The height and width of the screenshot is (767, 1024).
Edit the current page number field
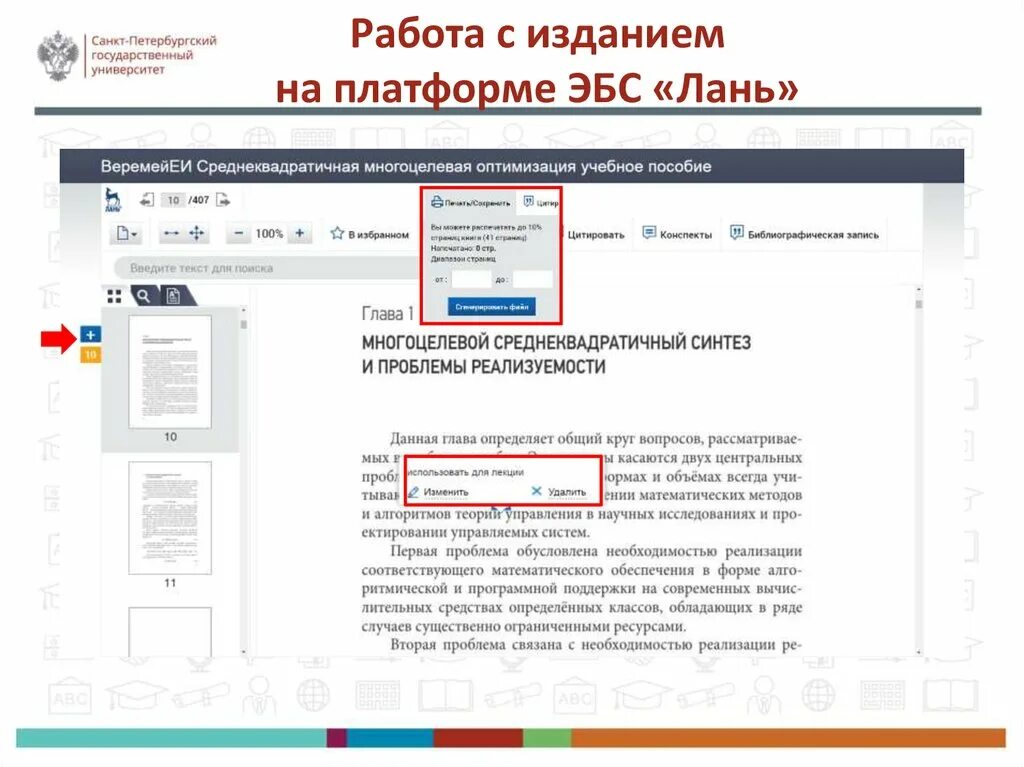coord(172,200)
